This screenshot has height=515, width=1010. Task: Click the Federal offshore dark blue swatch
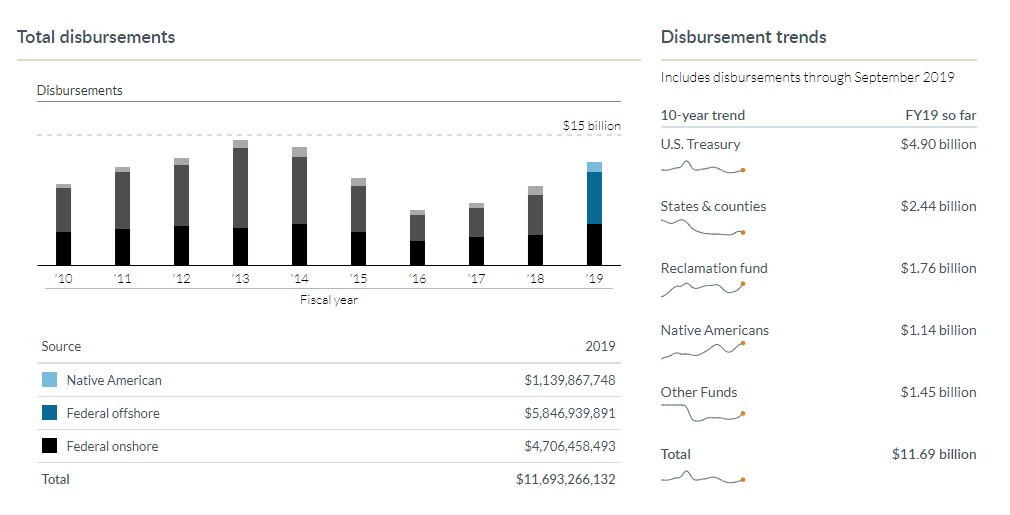49,413
